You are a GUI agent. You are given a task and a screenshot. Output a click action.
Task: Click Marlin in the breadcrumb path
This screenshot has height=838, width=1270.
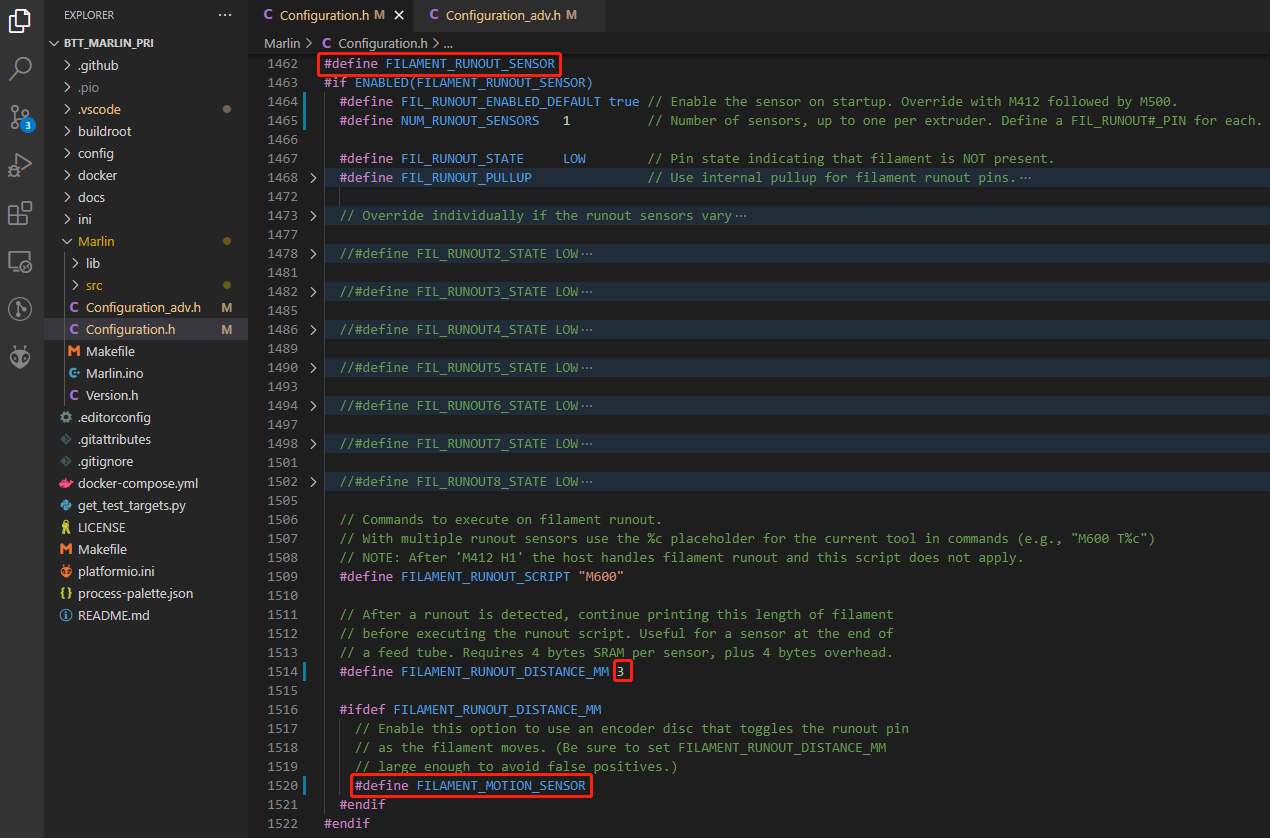point(281,44)
